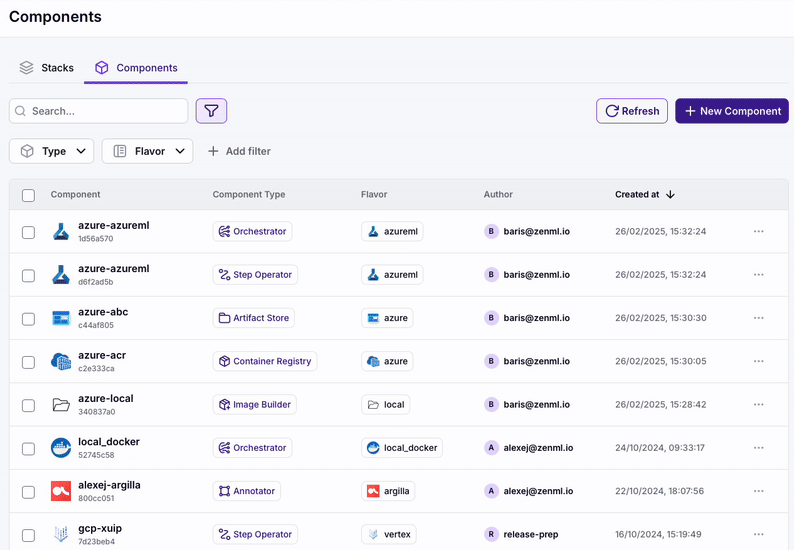Select the alexej-argilla row checkbox

[28, 491]
